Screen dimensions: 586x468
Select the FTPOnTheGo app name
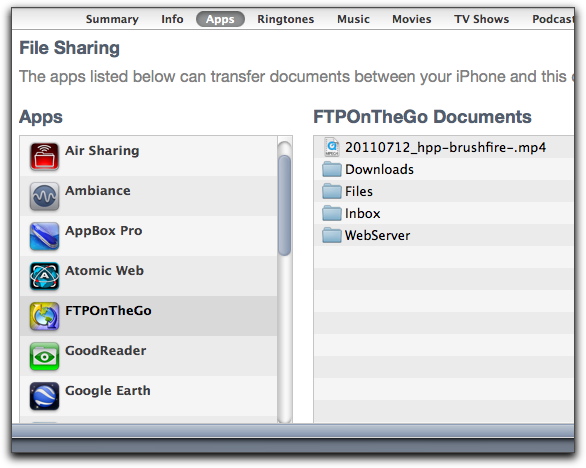[108, 311]
